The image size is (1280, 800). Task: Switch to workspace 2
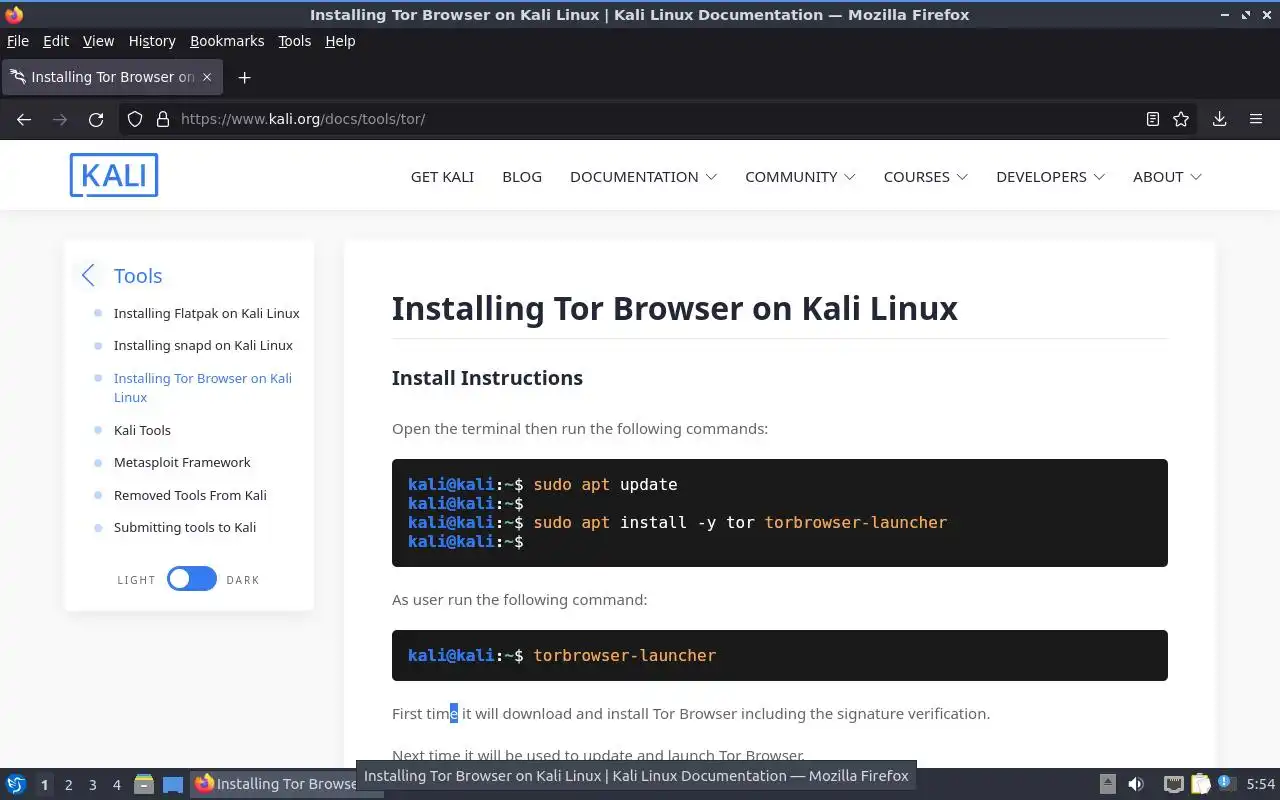click(68, 785)
